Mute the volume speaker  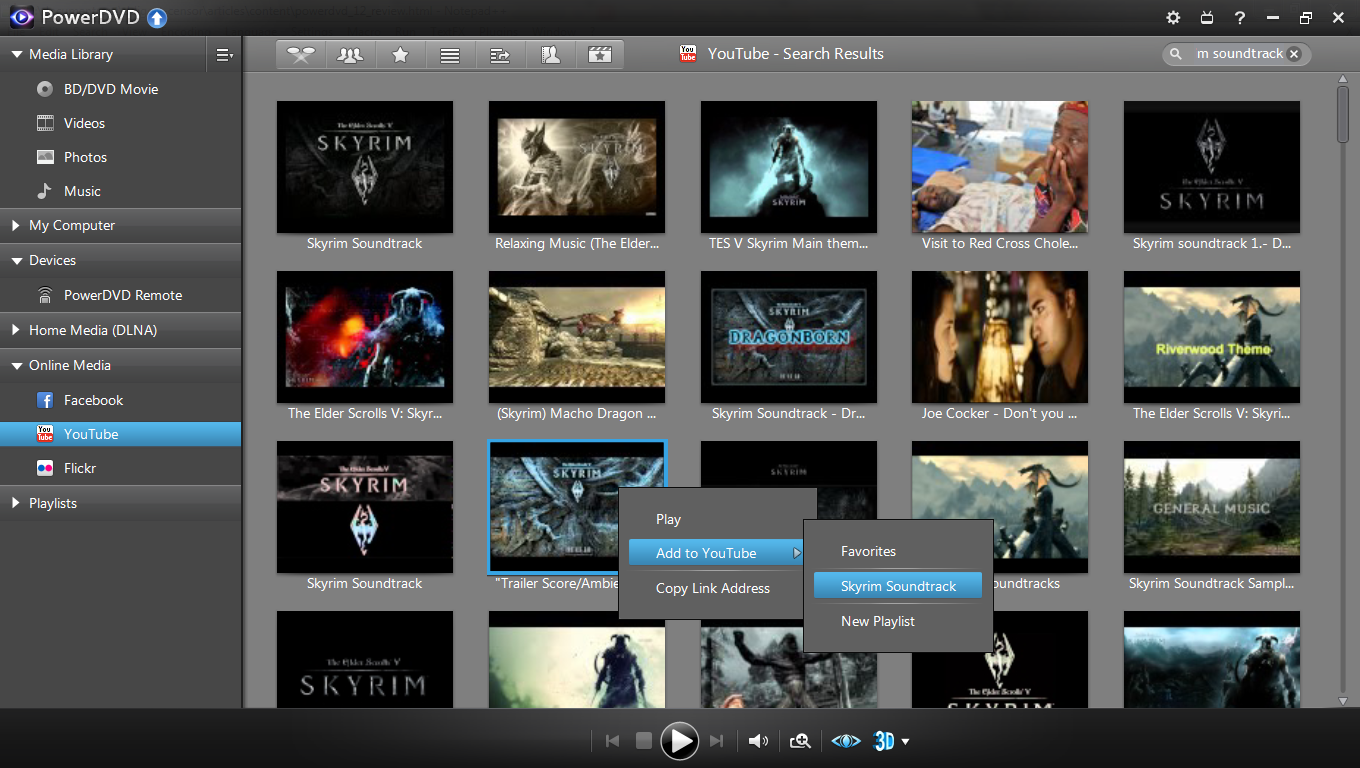click(x=758, y=741)
